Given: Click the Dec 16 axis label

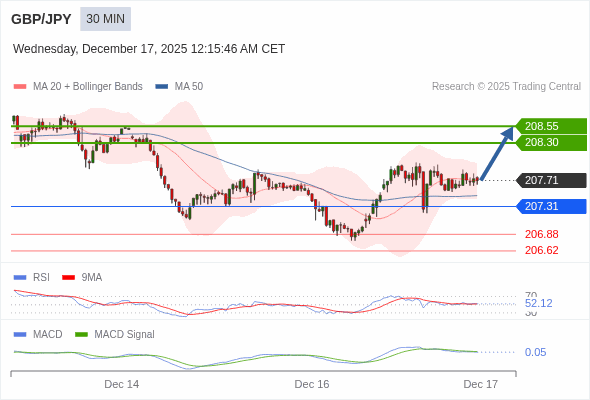Looking at the screenshot, I should (x=312, y=384).
